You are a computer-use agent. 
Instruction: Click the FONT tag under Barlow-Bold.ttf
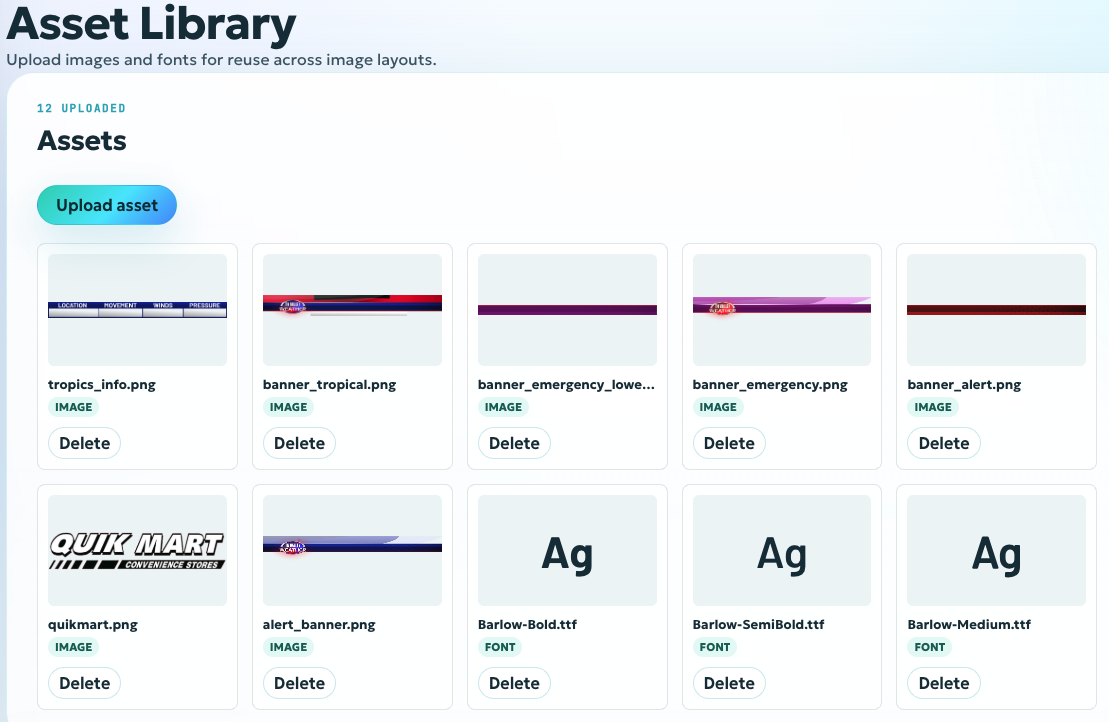[500, 647]
